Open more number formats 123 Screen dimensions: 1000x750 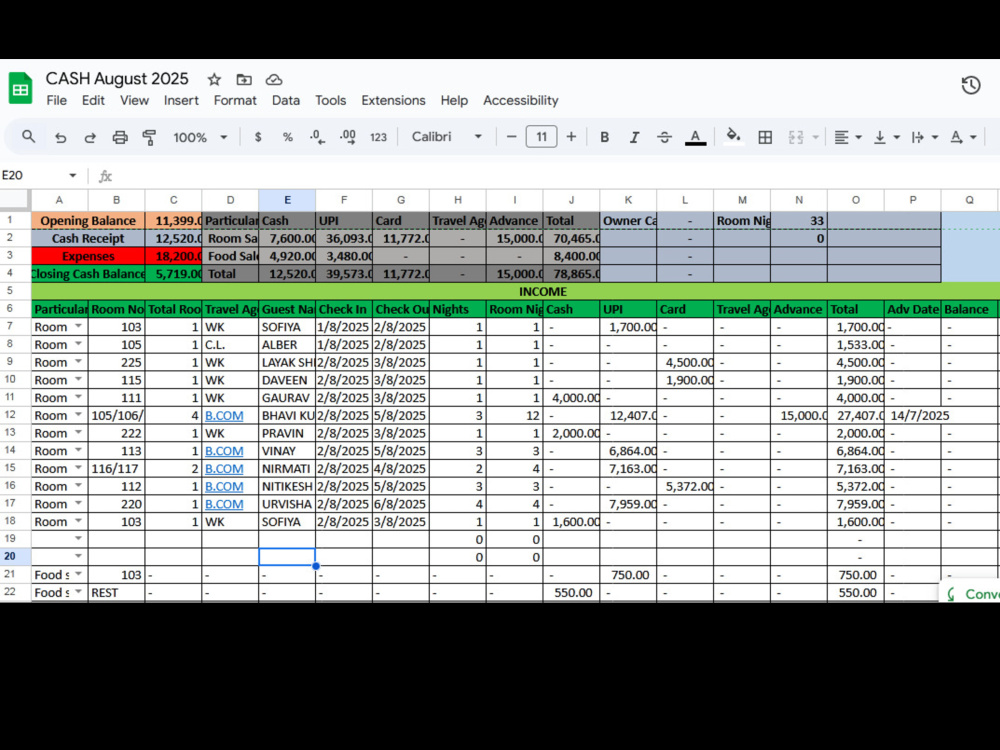coord(378,137)
